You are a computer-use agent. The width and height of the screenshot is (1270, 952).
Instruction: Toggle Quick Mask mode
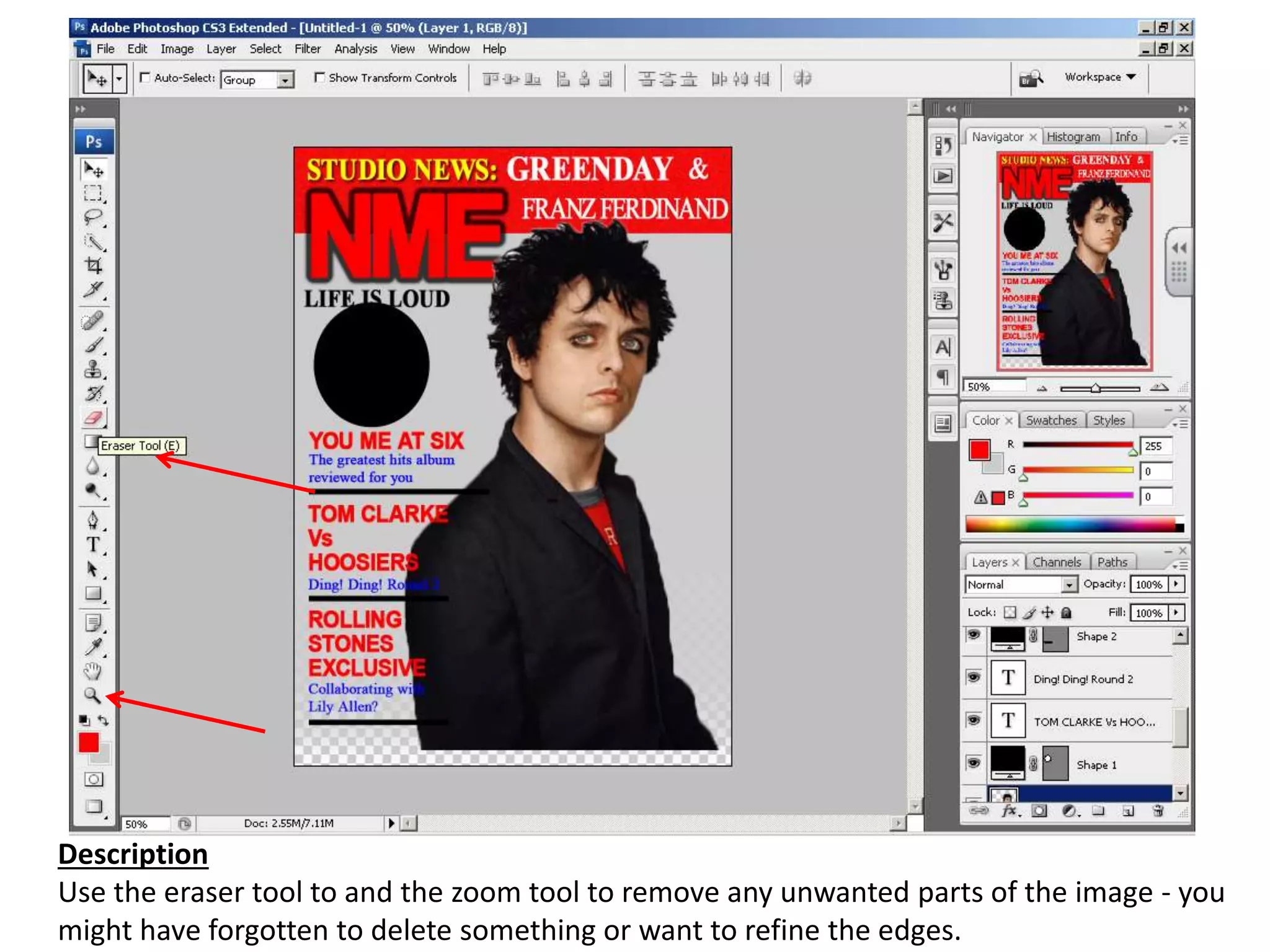pos(94,779)
